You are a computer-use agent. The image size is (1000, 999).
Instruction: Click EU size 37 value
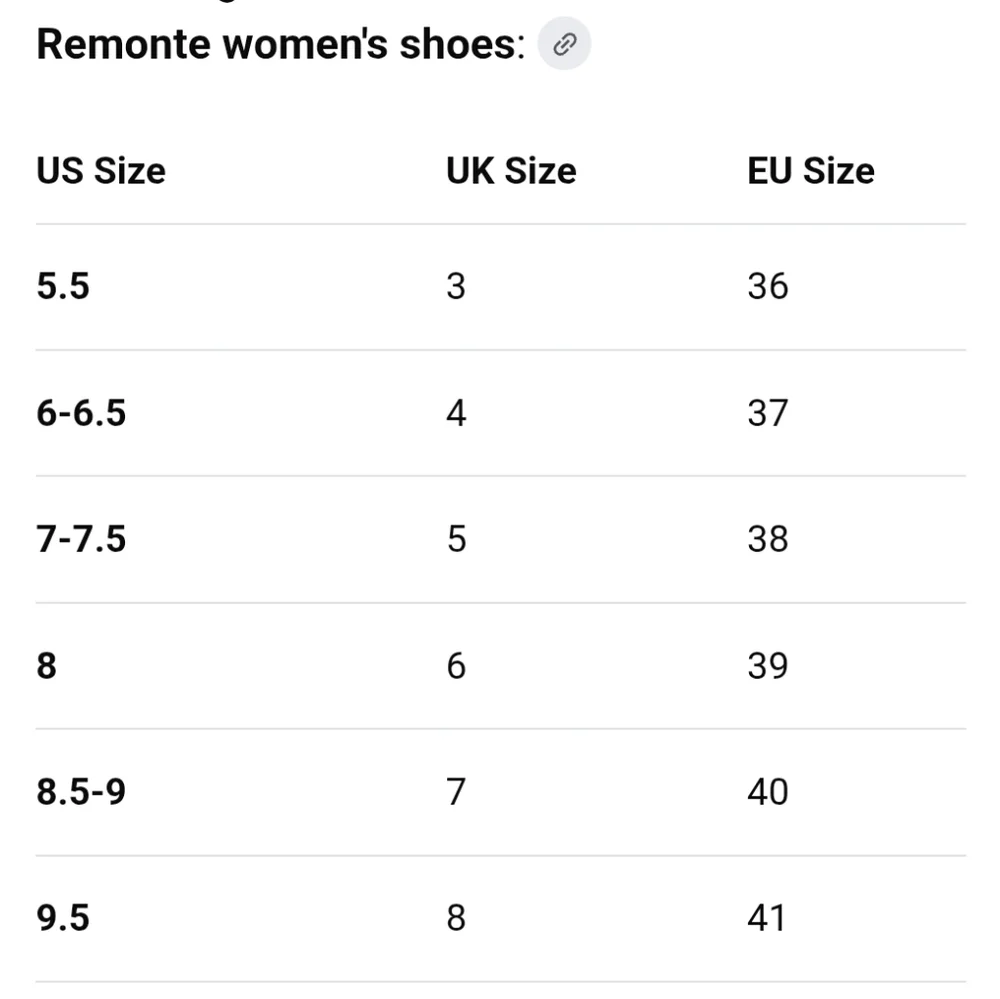tap(767, 413)
